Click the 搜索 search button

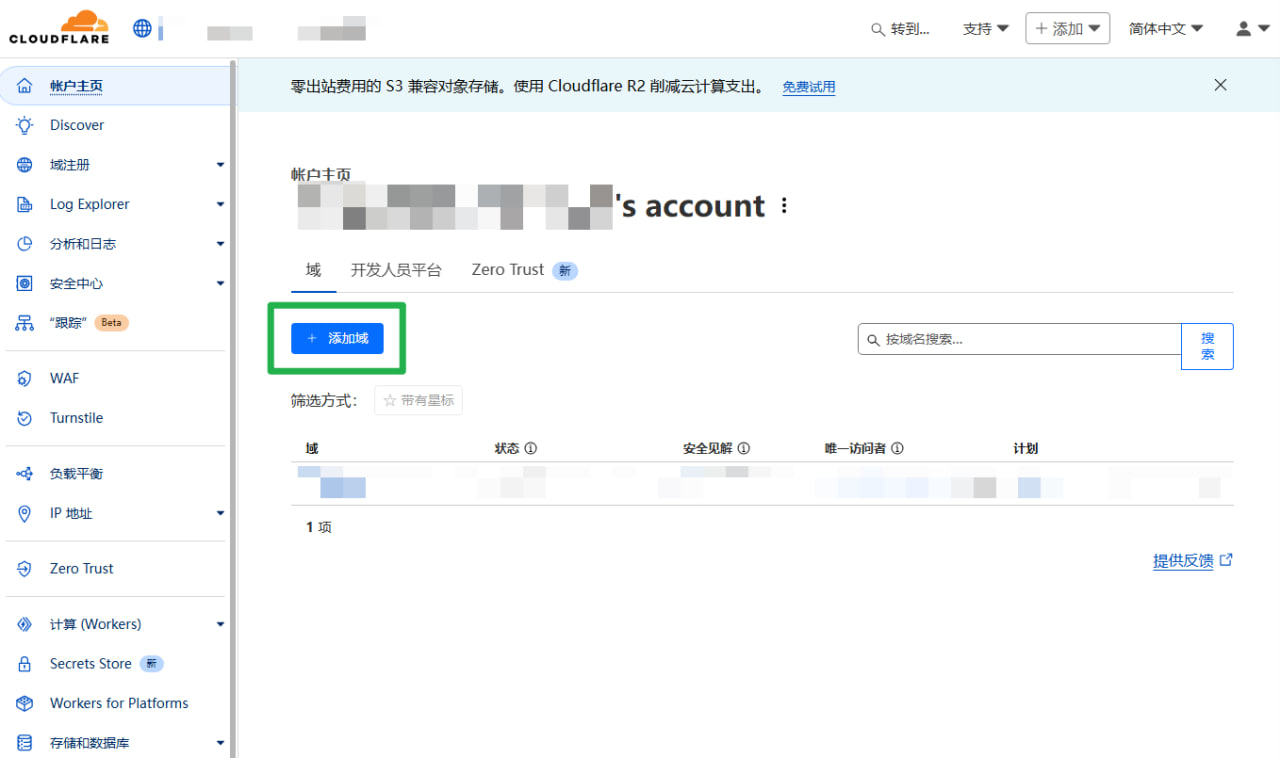pos(1207,346)
